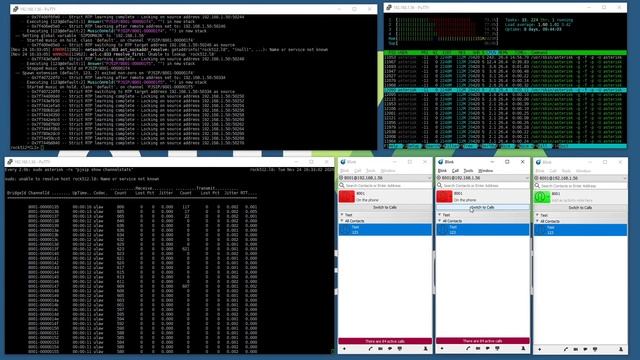Screen dimensions: 640x360
Task: Collapse Test group in right Blink window
Action: (538, 215)
